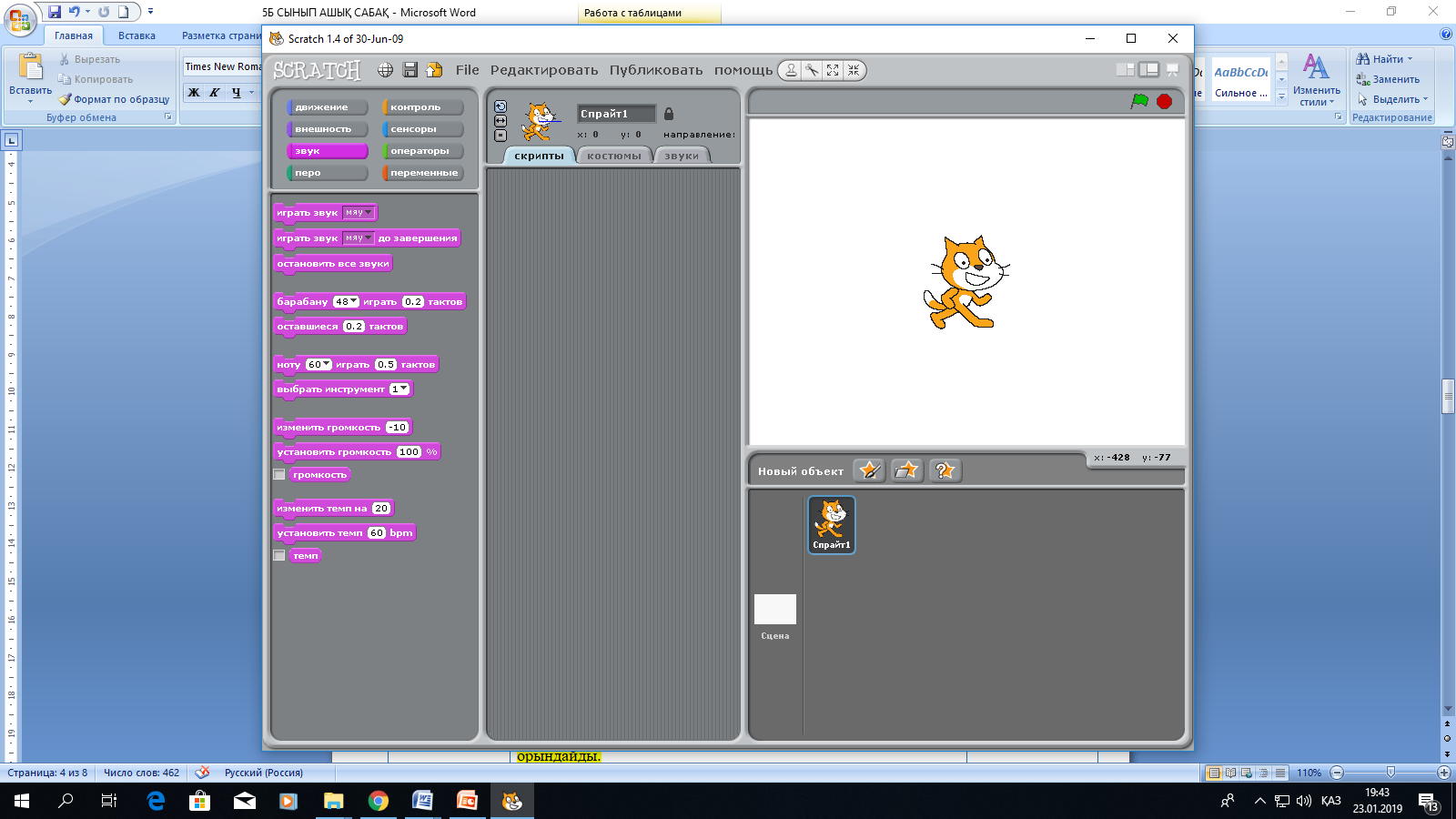Screen dimensions: 1456x819
Task: Switch to the костюмы tab
Action: [614, 156]
